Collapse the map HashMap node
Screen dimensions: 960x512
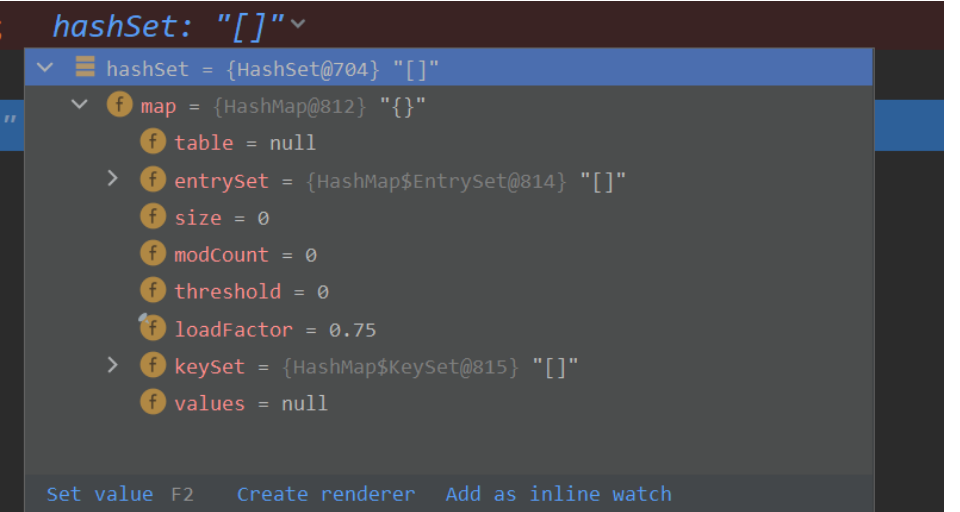[x=79, y=105]
